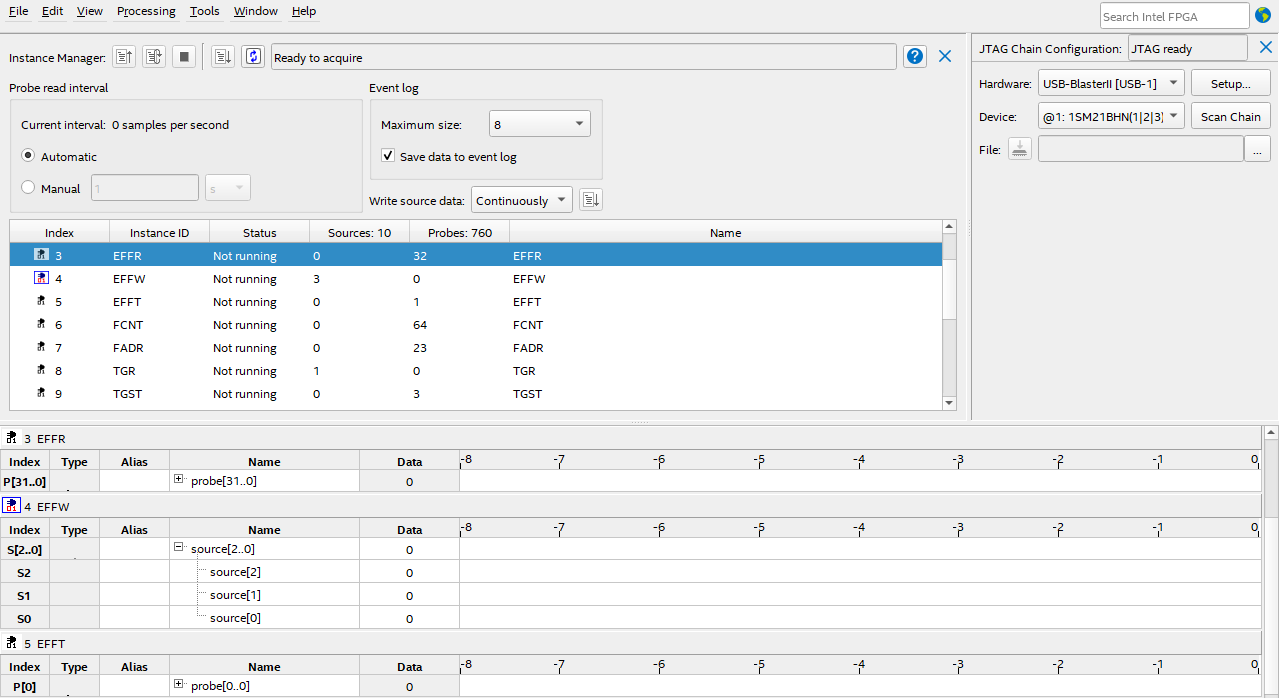Screen dimensions: 1279x698
Task: Toggle the continuous write source data icon
Action: (253, 57)
